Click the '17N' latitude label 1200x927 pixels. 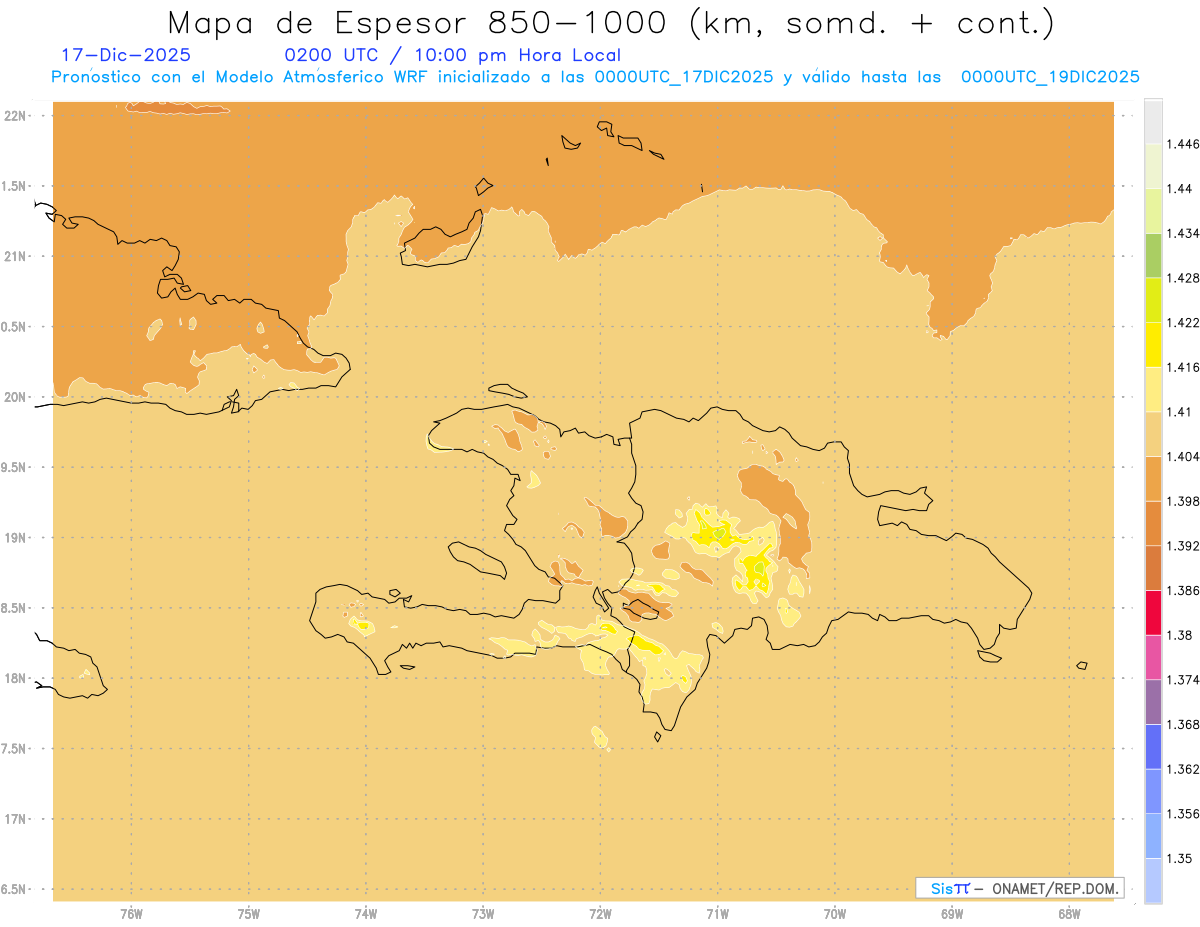click(16, 819)
